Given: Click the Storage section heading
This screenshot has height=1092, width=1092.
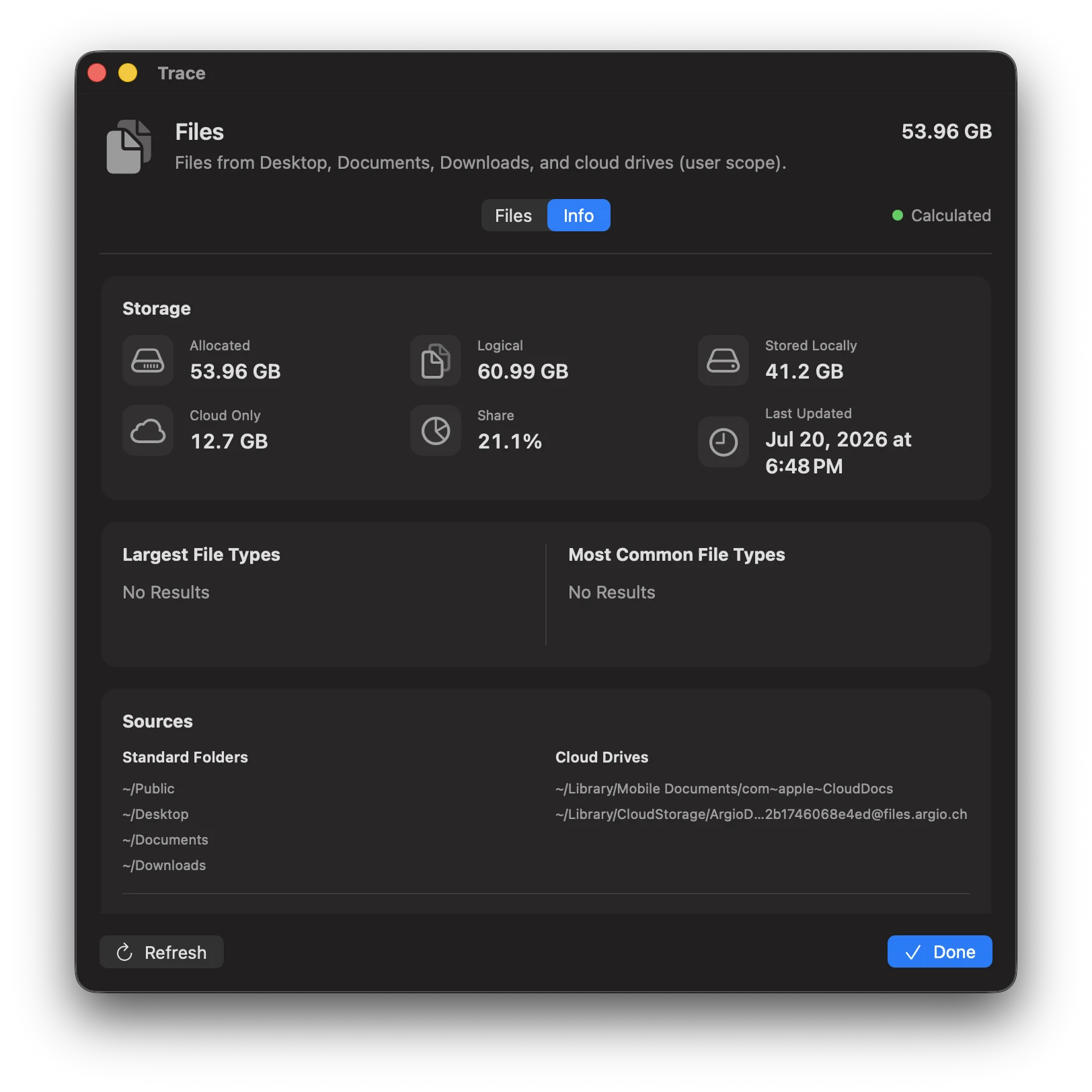Looking at the screenshot, I should click(157, 309).
